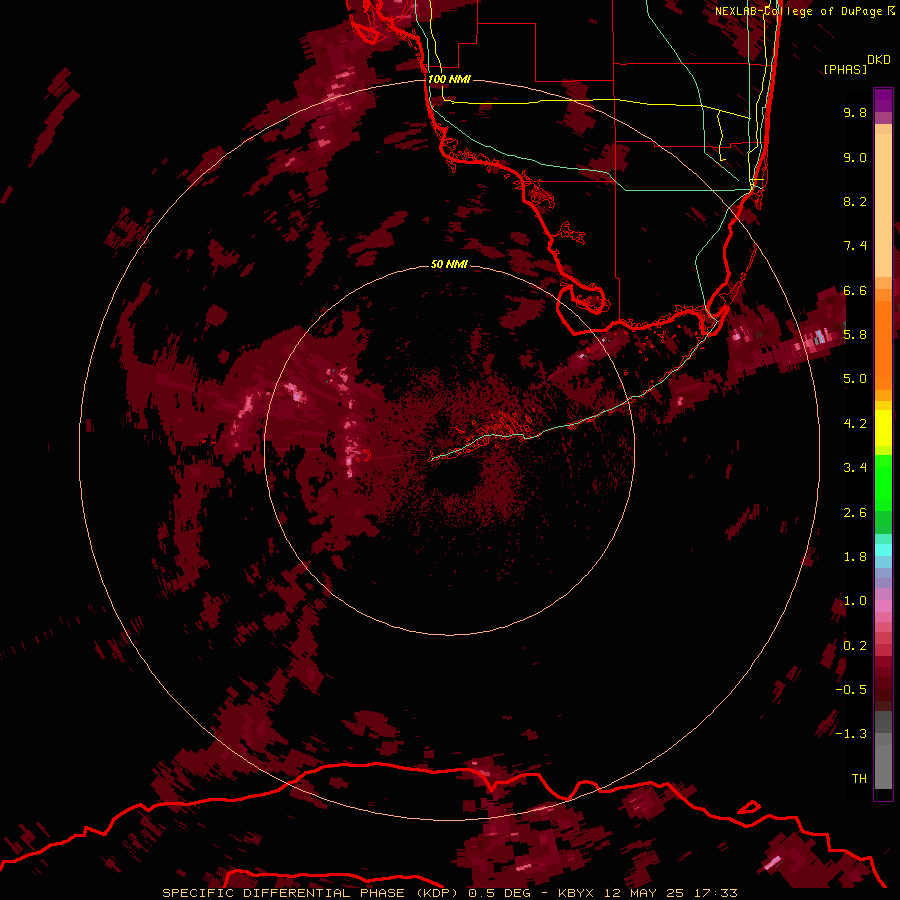This screenshot has height=900, width=900.
Task: Click the 50 NMI range ring label
Action: pyautogui.click(x=449, y=265)
